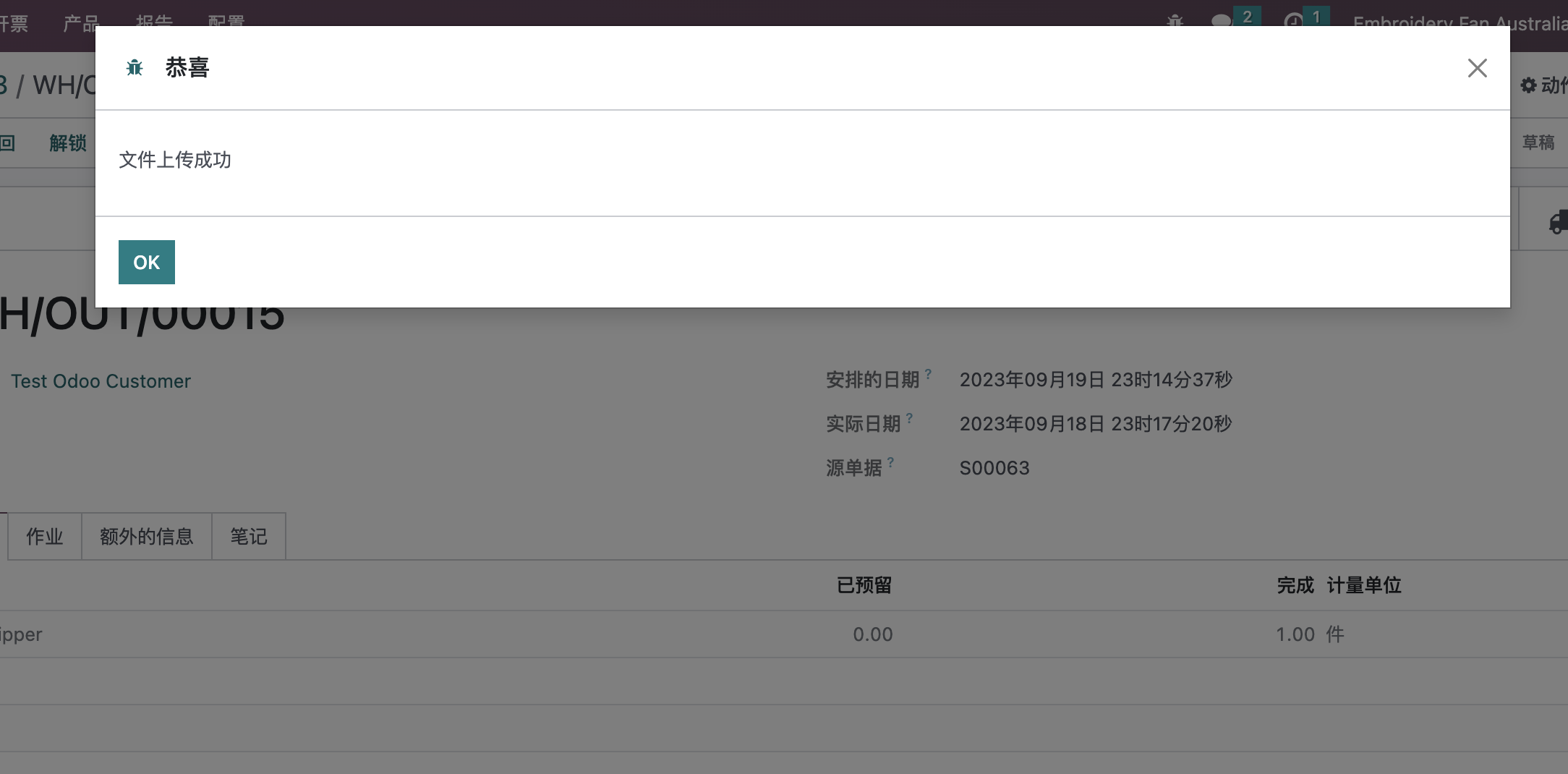Click the 已预留 column header

(864, 585)
